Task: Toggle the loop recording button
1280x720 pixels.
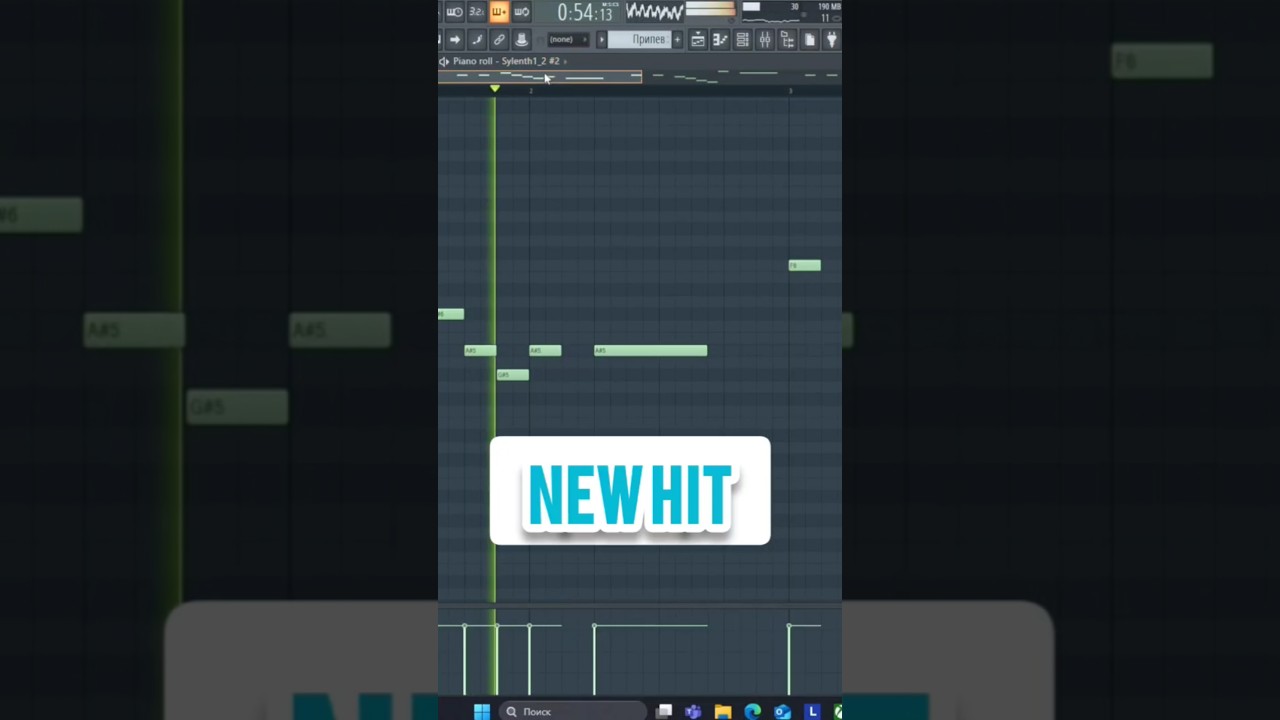Action: point(521,12)
